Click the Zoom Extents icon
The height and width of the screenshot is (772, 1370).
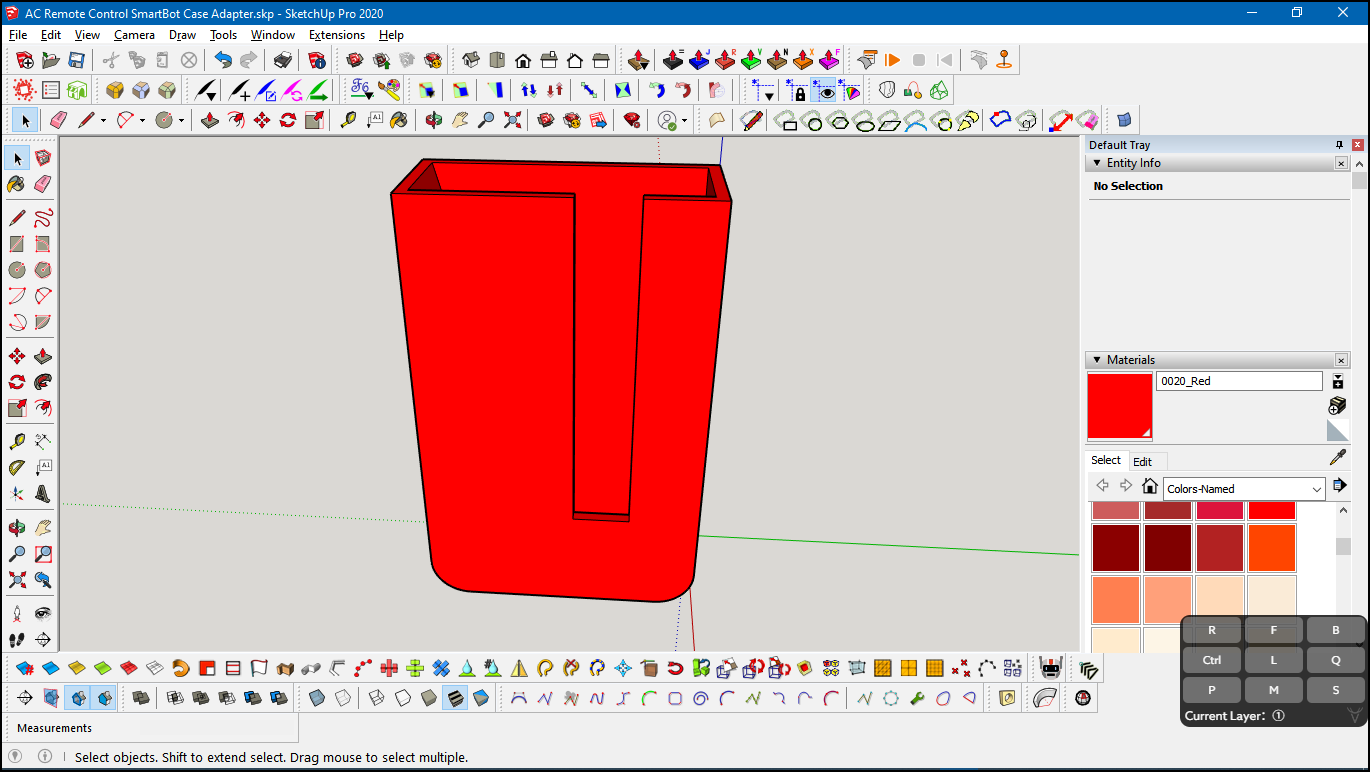(x=512, y=119)
